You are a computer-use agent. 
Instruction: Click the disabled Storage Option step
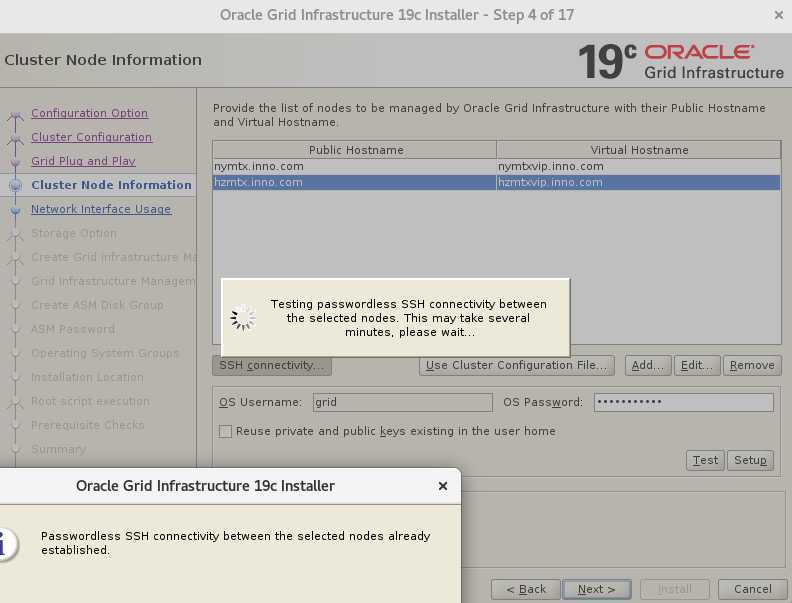click(x=74, y=233)
